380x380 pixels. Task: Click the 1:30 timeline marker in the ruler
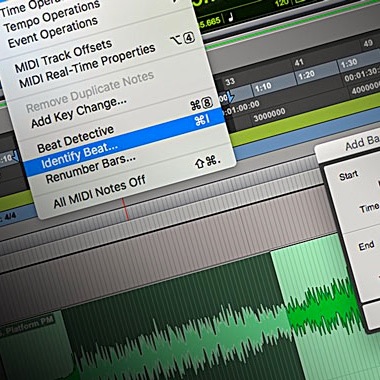click(349, 62)
